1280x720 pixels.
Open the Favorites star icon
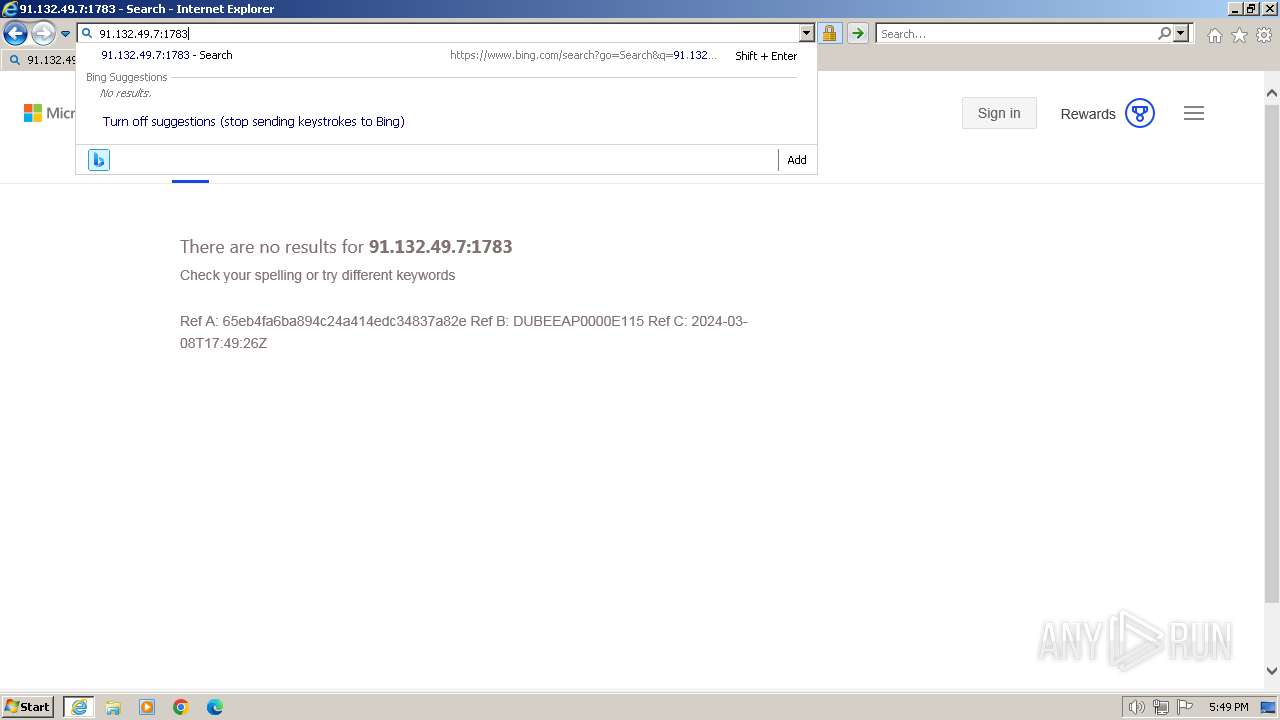(x=1239, y=35)
